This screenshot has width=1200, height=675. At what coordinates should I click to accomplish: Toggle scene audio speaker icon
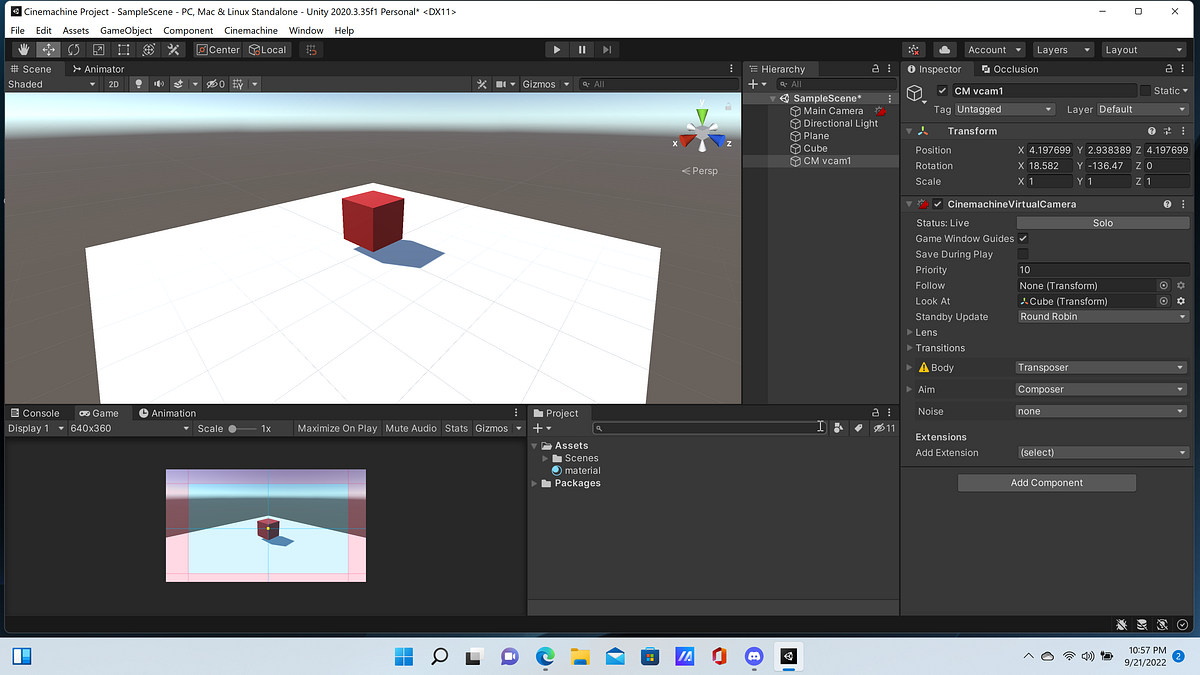(x=158, y=84)
